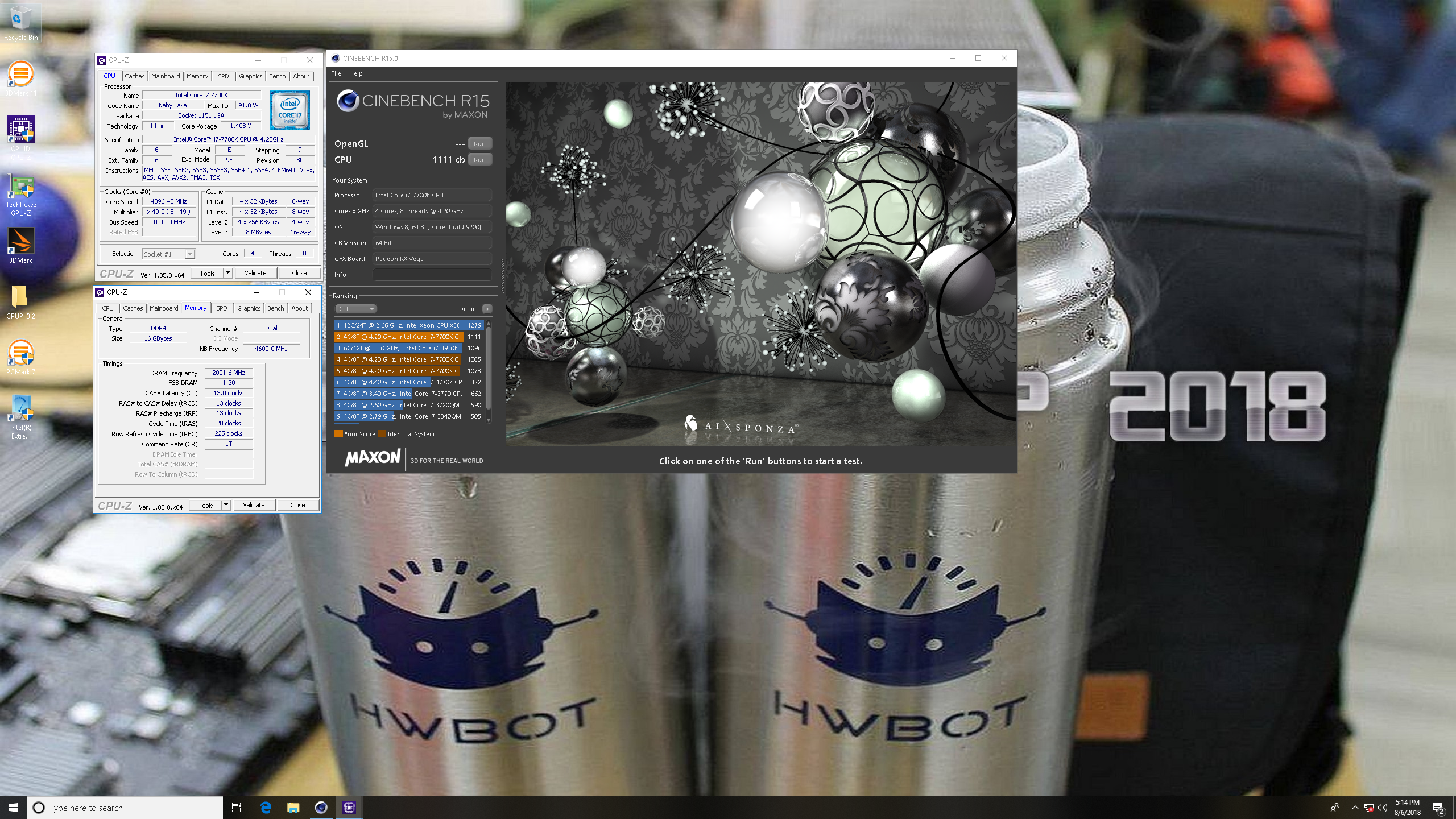This screenshot has width=1456, height=819.
Task: Switch to Caches tab in top CPU-Z
Action: pyautogui.click(x=135, y=76)
